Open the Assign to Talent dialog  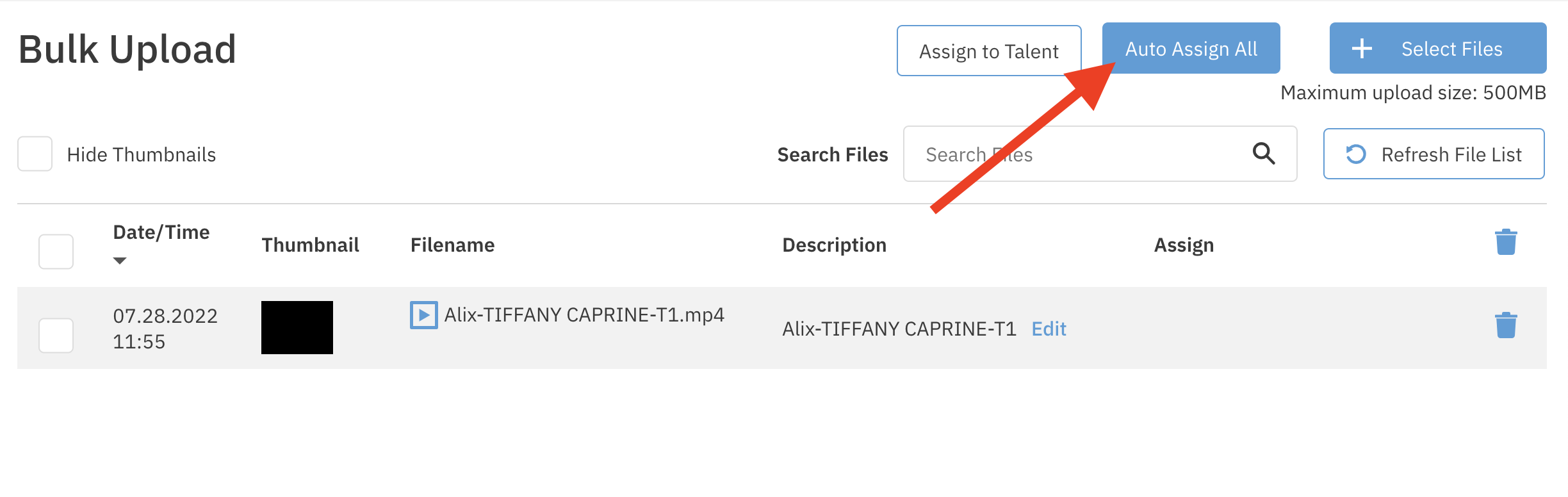pos(988,51)
